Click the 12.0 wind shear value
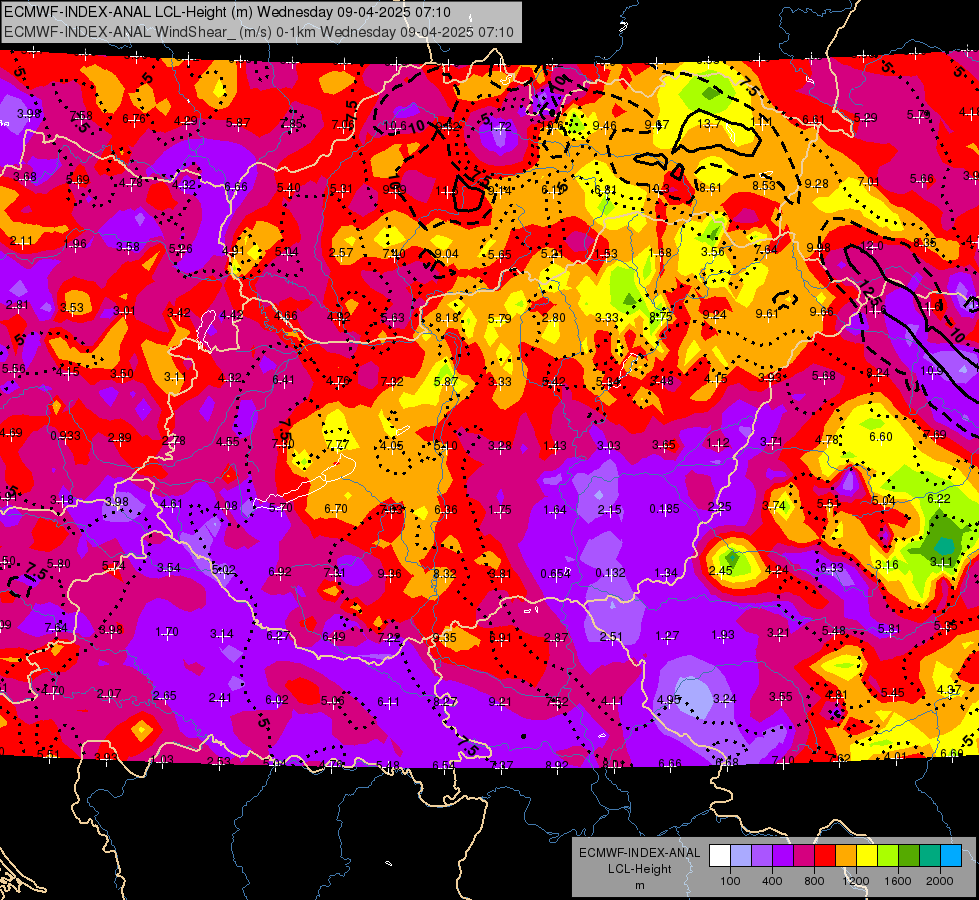979x900 pixels. click(x=872, y=245)
